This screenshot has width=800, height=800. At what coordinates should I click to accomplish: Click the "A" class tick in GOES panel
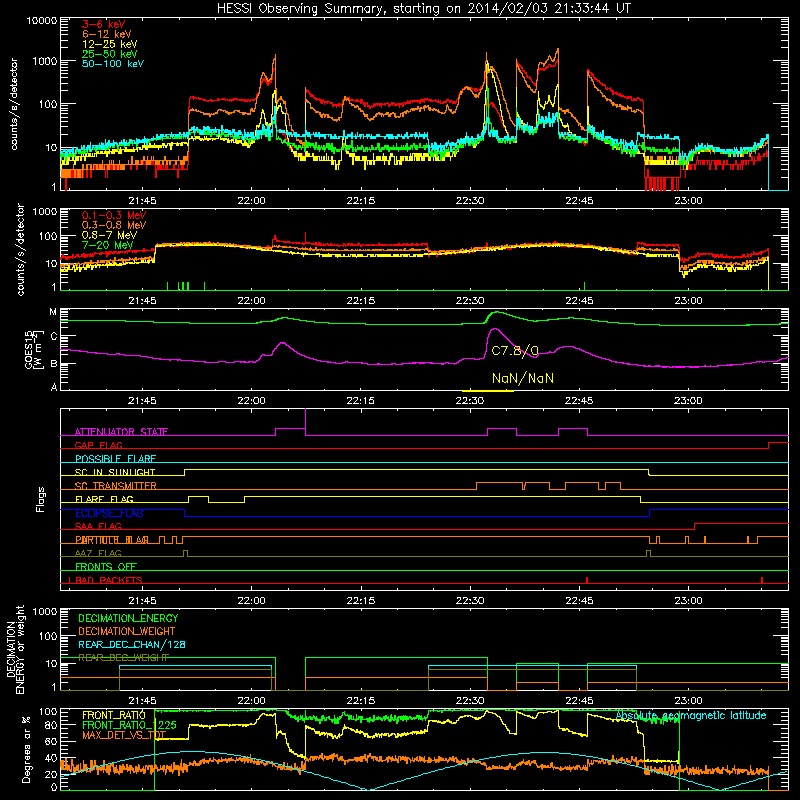(x=54, y=387)
